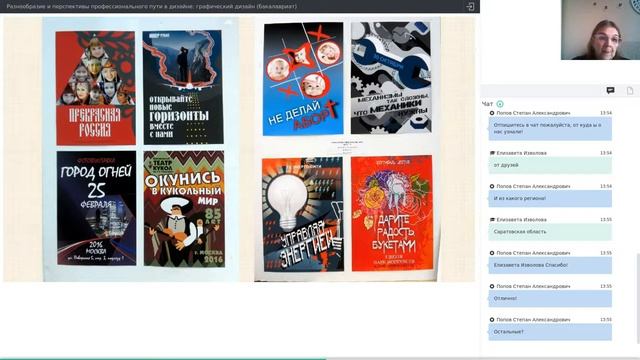Click author name above 'Отлично!' message
This screenshot has height=360, width=640.
point(533,287)
